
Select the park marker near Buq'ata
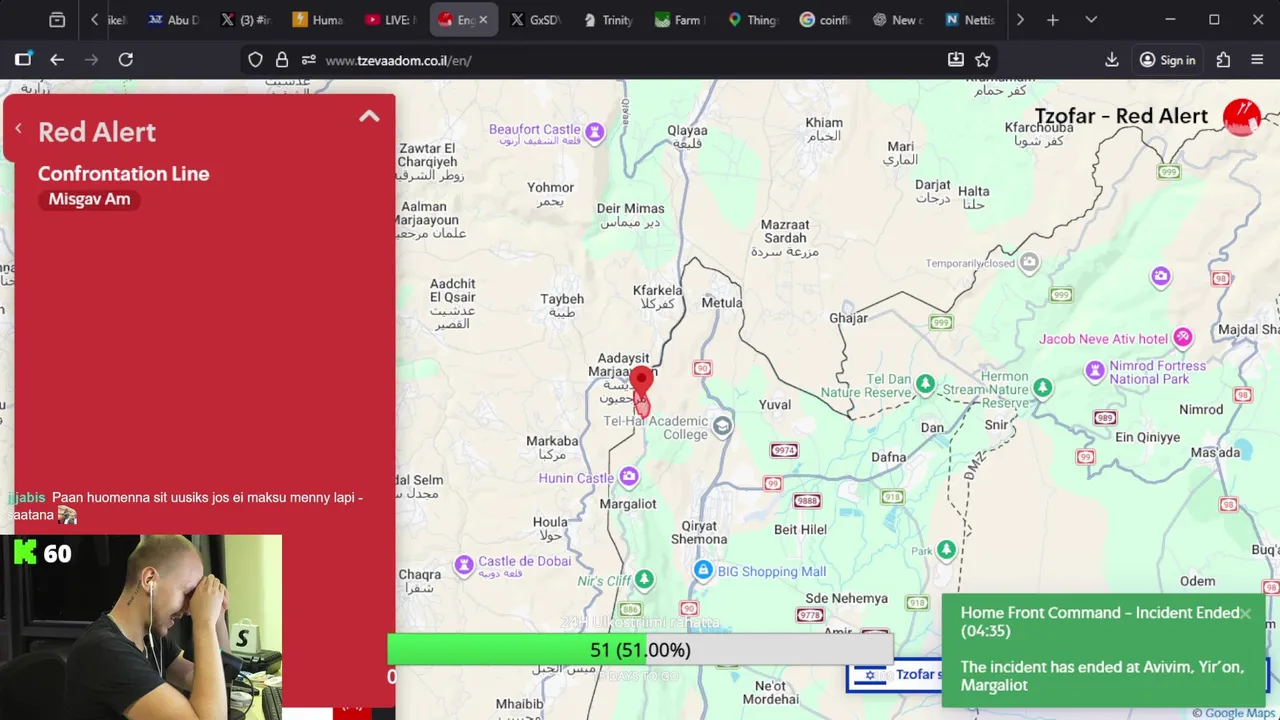947,550
